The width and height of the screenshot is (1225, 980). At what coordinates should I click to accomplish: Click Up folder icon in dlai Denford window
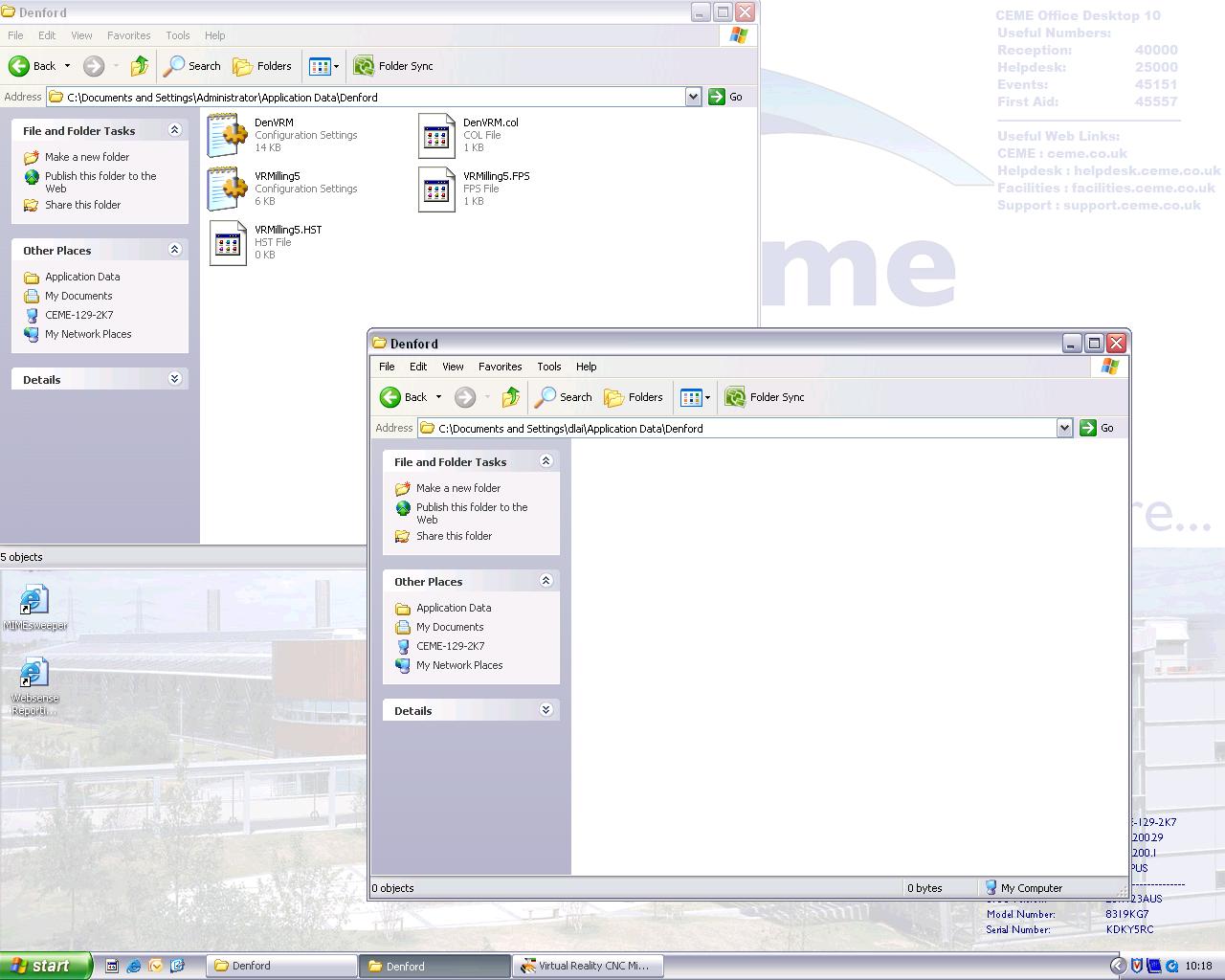(511, 397)
